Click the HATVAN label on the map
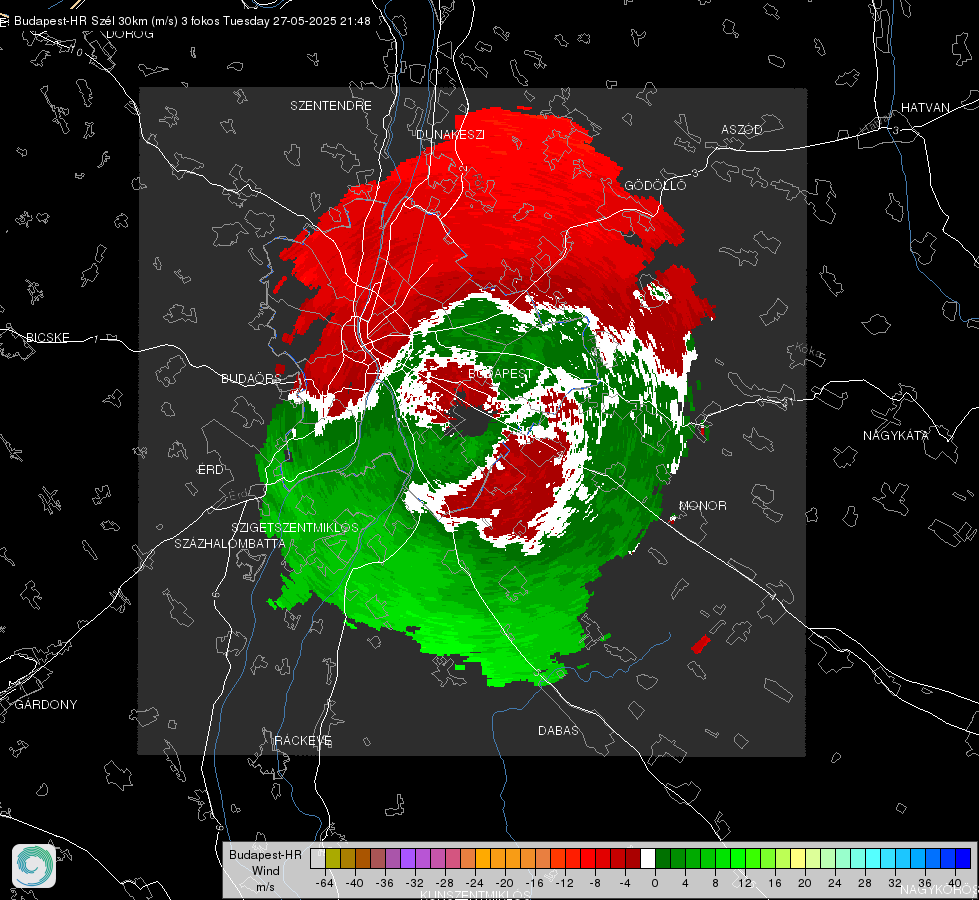 (x=925, y=107)
